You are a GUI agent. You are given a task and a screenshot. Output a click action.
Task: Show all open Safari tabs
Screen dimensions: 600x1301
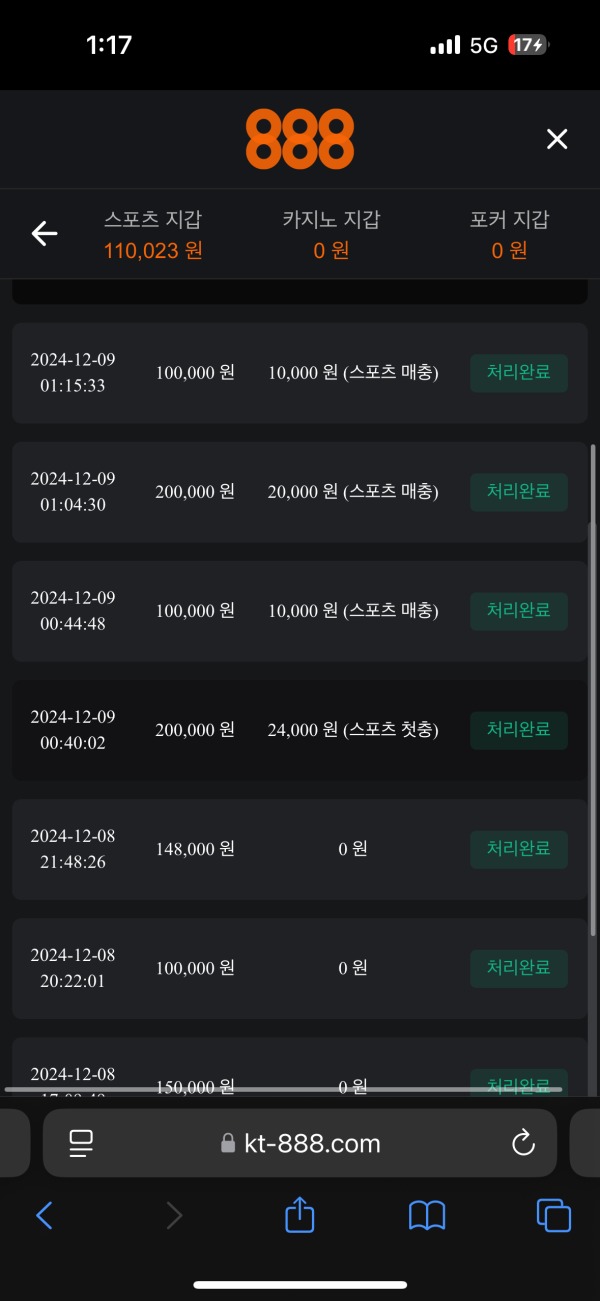(x=553, y=1216)
